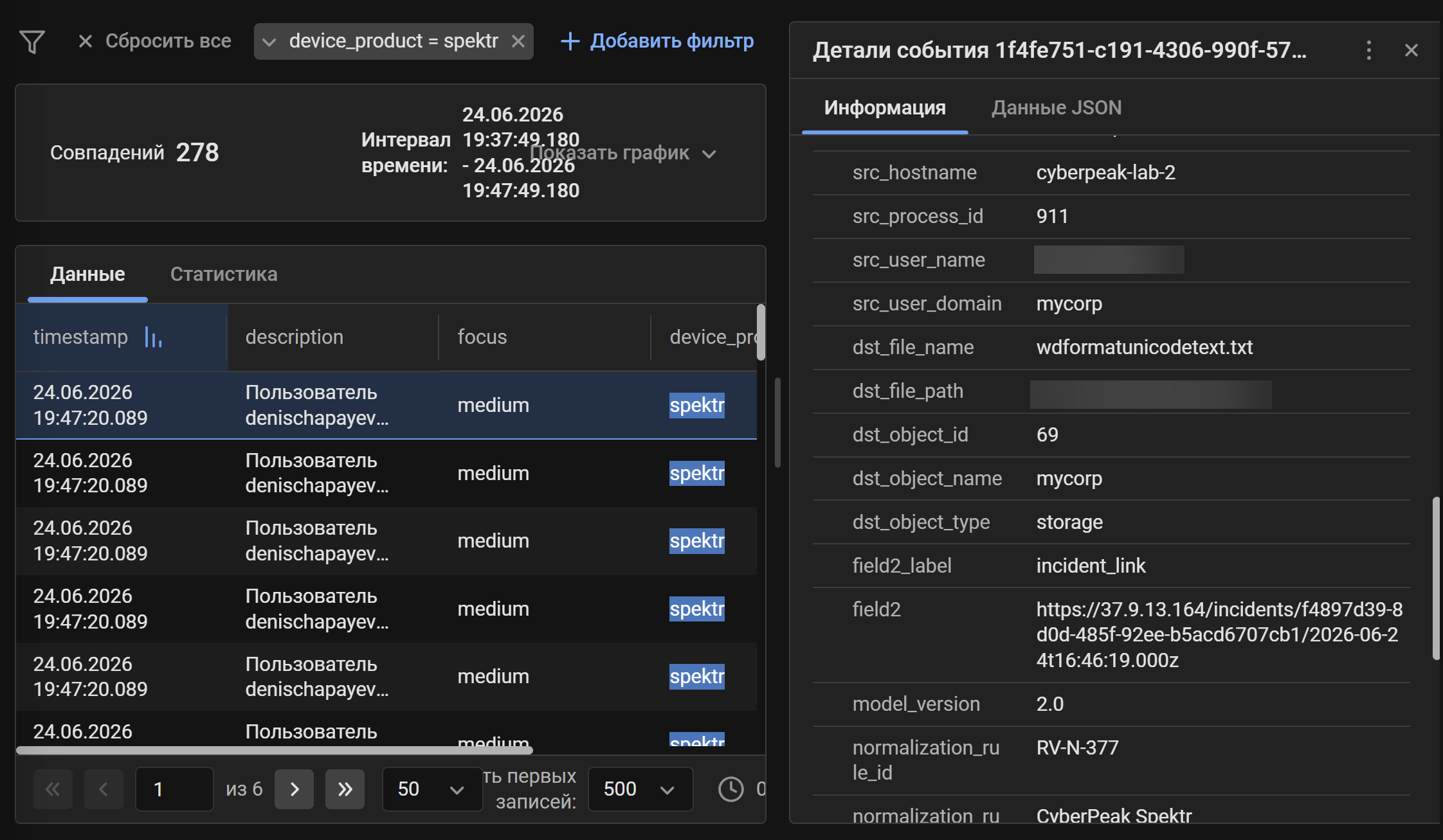Open the 500 first records dropdown
This screenshot has width=1443, height=840.
[x=640, y=789]
